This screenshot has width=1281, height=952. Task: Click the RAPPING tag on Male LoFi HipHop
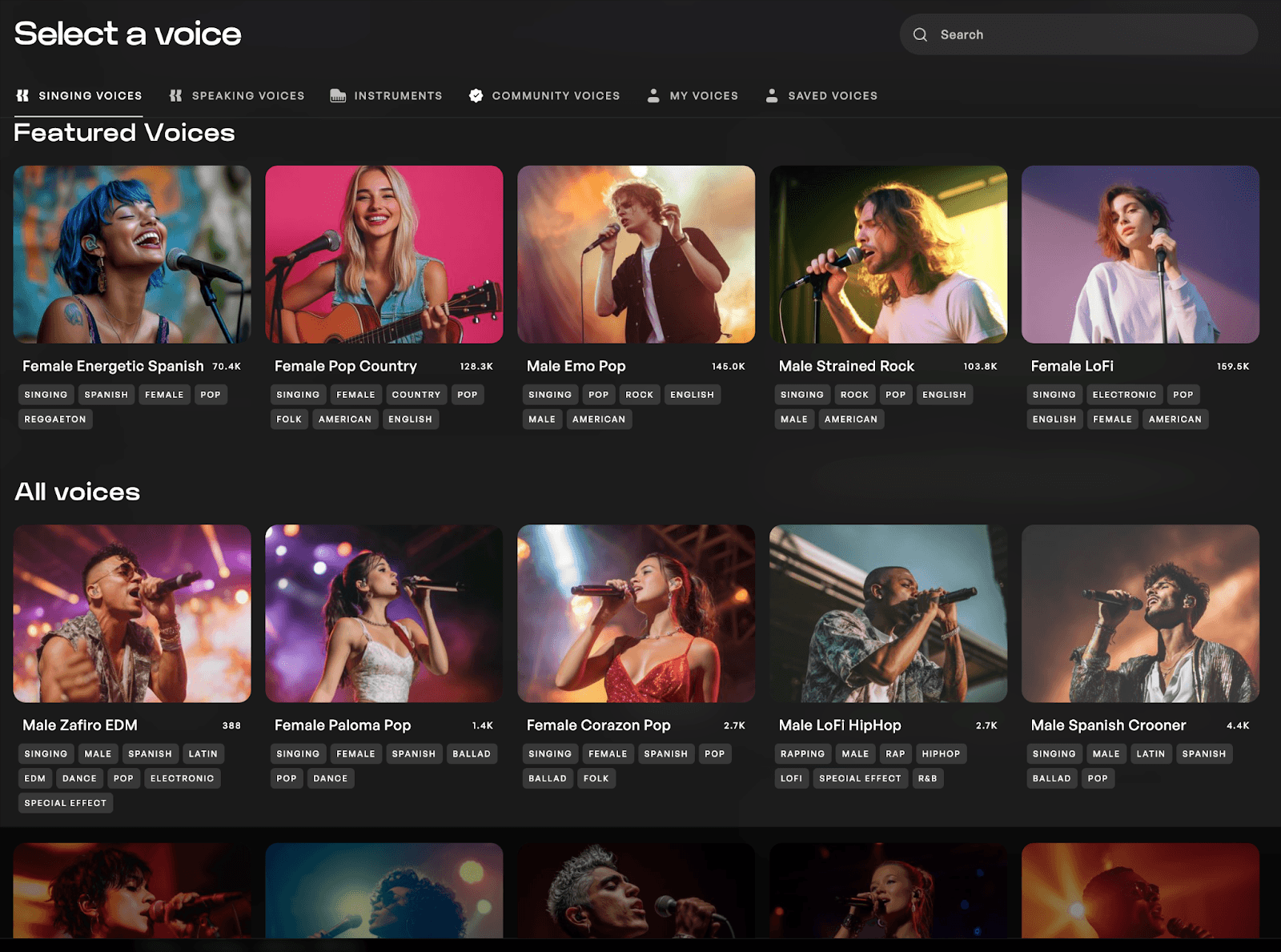click(802, 753)
